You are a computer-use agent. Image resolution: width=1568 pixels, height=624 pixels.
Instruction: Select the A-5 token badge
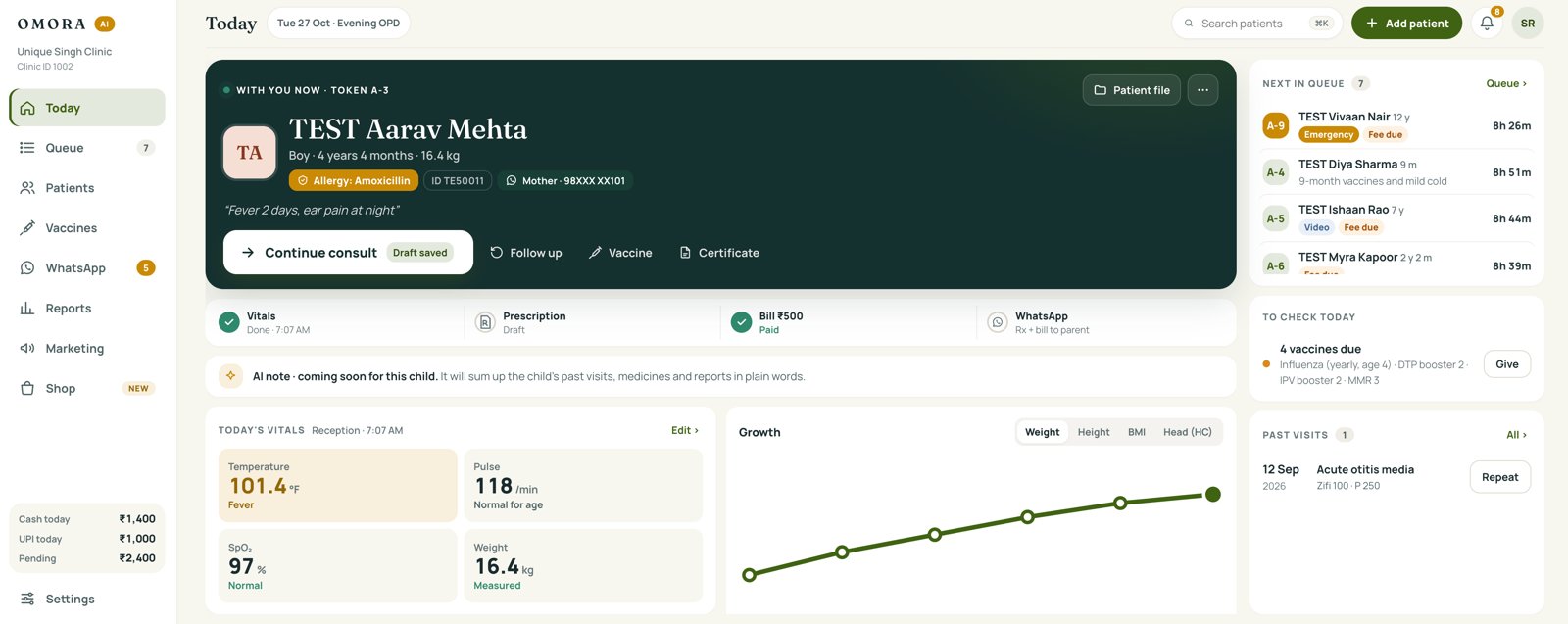click(x=1275, y=218)
